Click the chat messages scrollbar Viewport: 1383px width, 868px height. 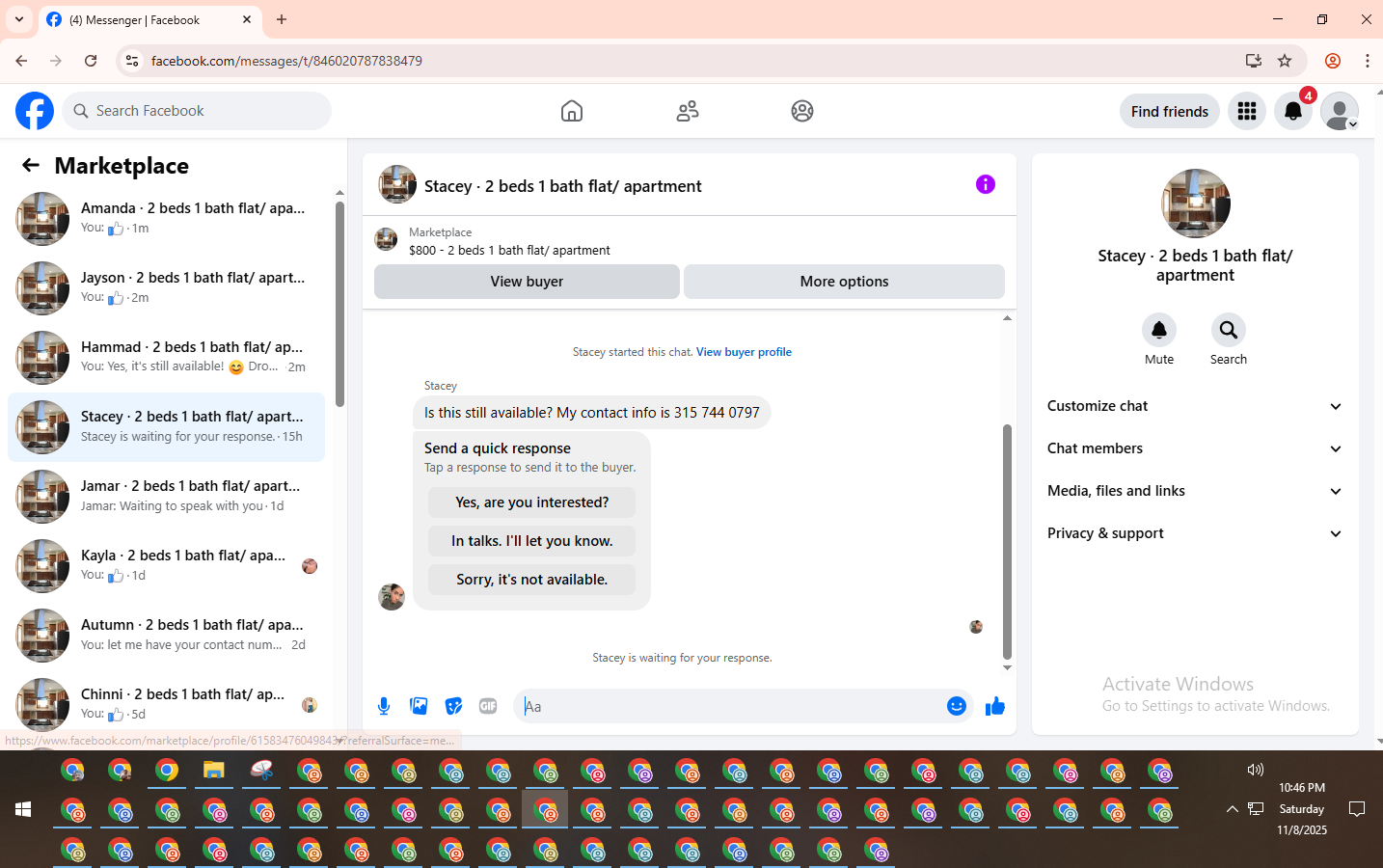(x=1007, y=540)
